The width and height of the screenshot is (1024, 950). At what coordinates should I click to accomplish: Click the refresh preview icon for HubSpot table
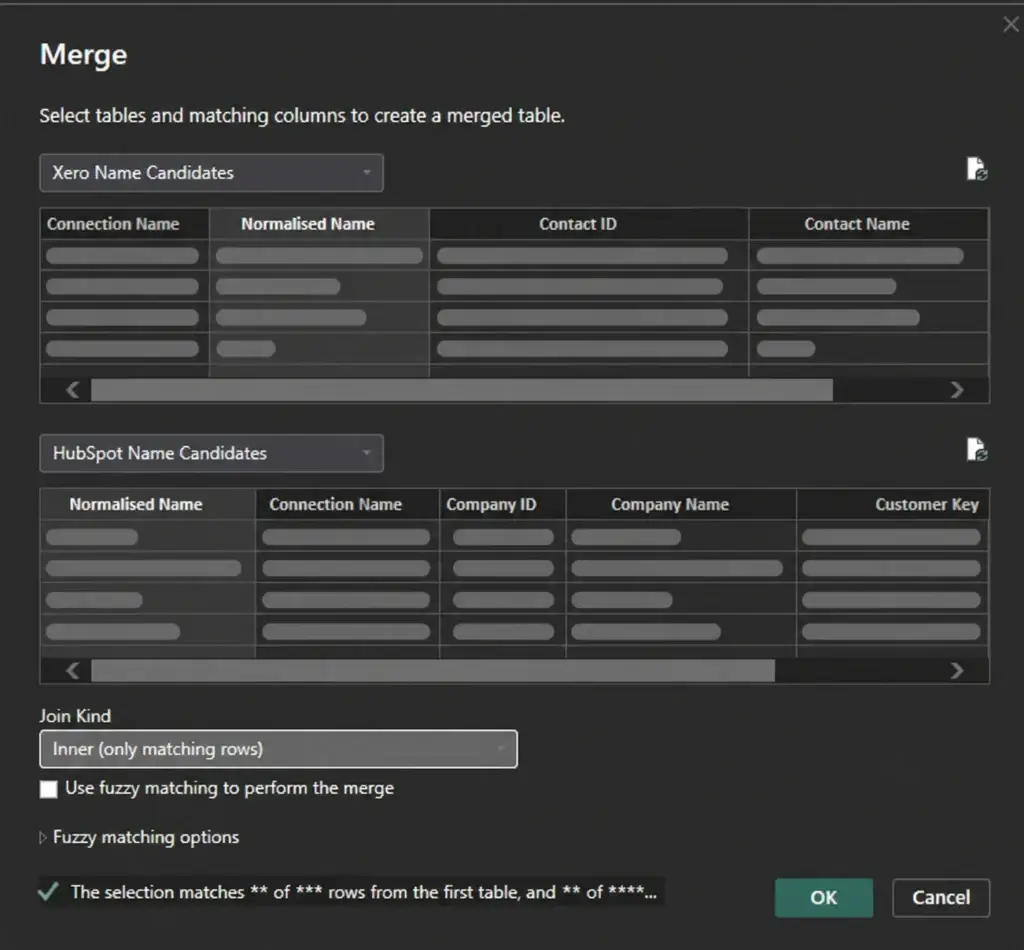click(976, 449)
